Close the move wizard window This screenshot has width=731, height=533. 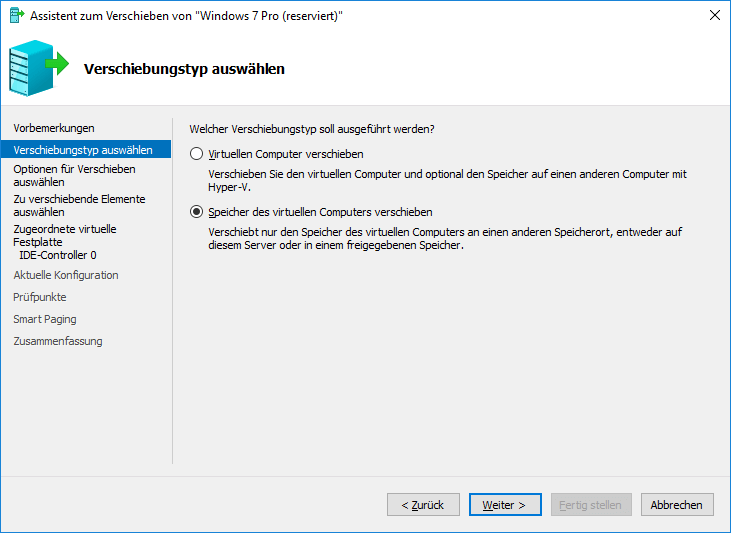[715, 15]
